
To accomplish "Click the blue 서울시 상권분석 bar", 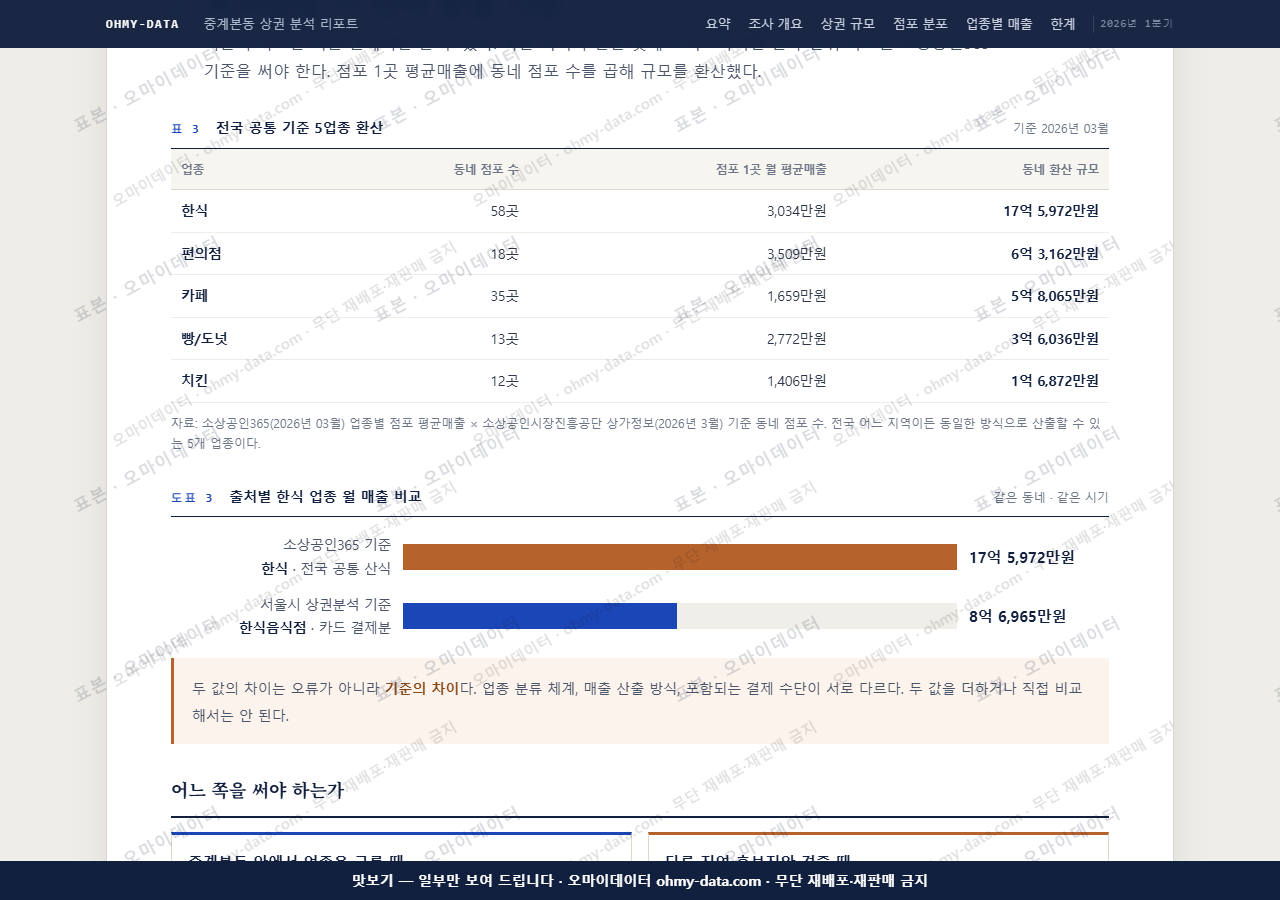I will click(x=540, y=616).
